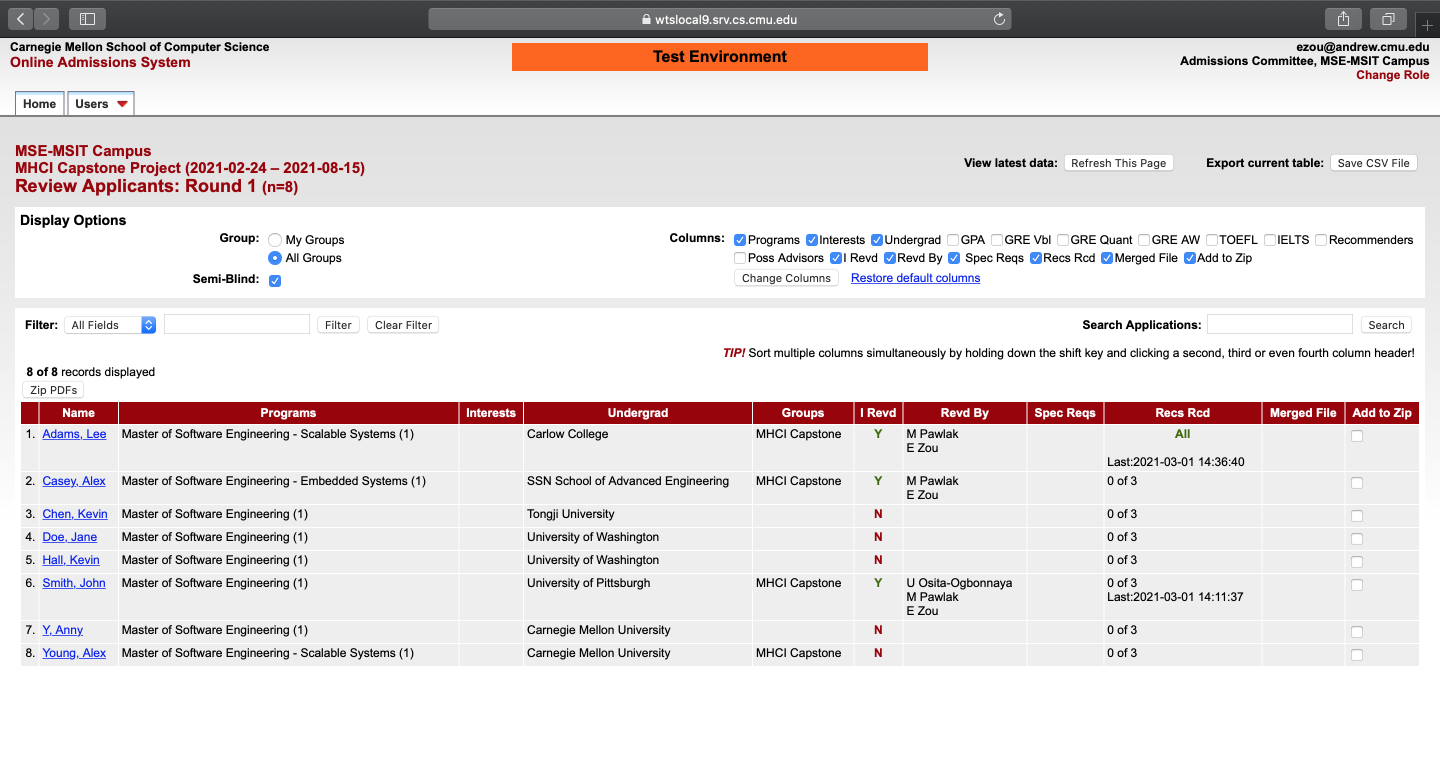Sort by the Programs column header
The height and width of the screenshot is (775, 1440).
coord(288,413)
